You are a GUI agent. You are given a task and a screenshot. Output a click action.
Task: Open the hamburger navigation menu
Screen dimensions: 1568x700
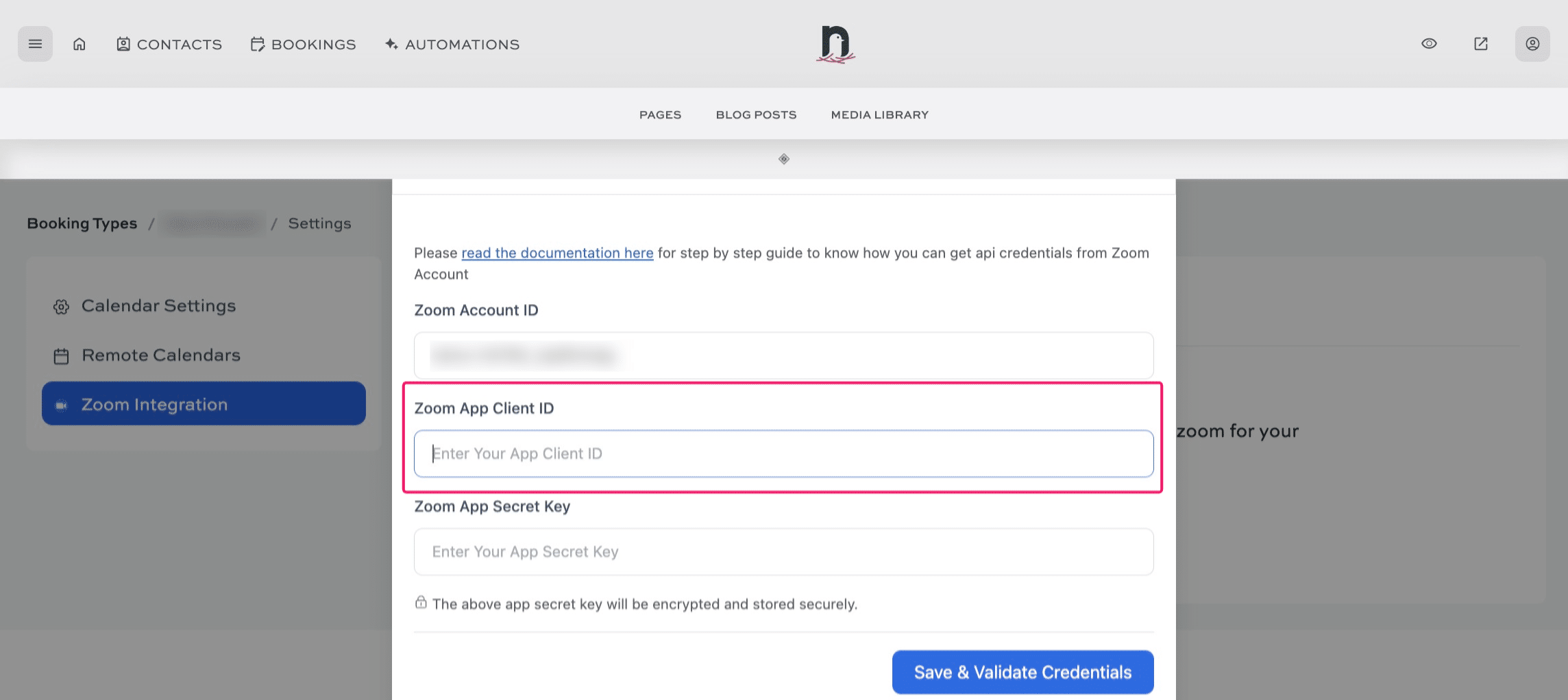coord(35,43)
